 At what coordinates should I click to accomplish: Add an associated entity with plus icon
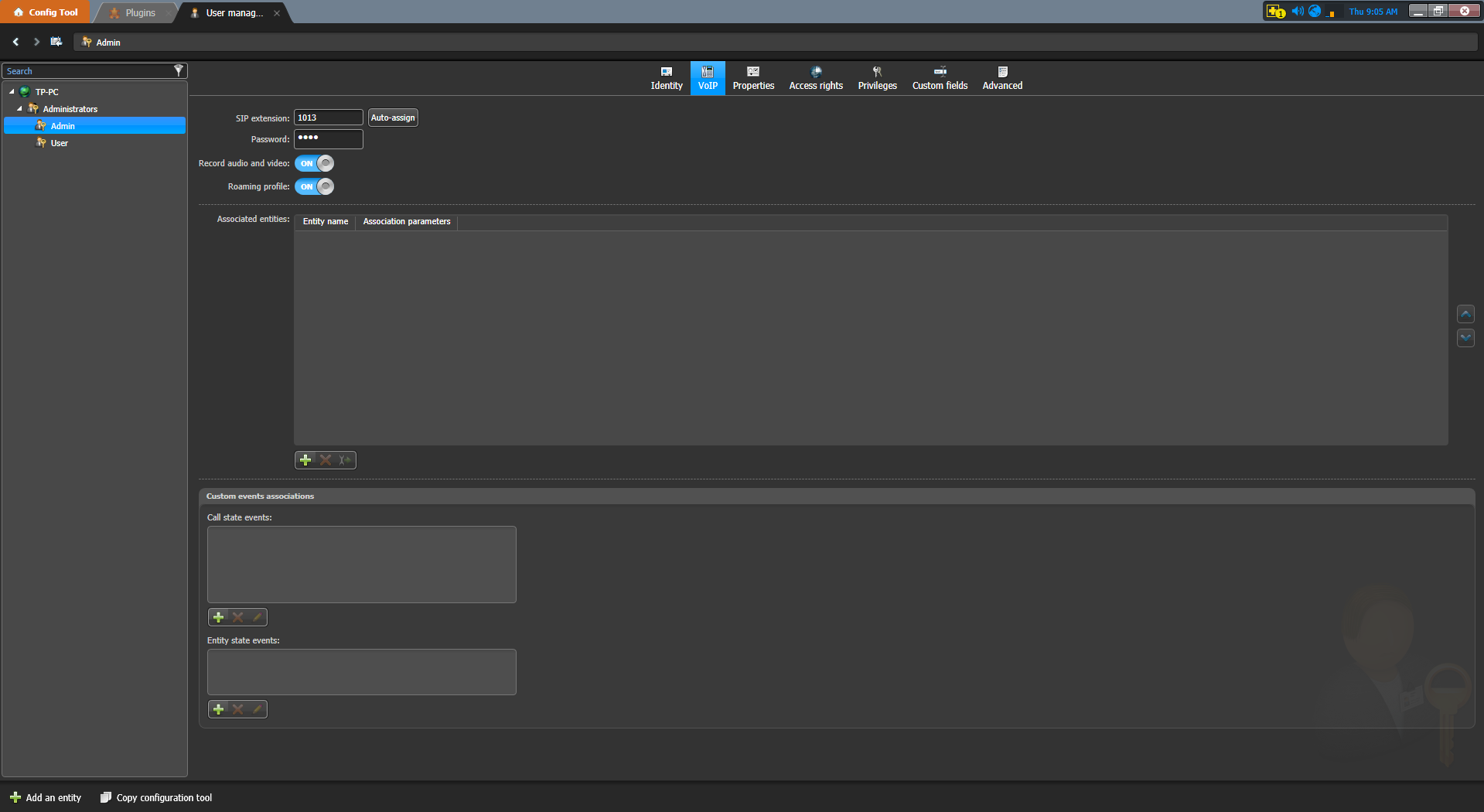(305, 460)
